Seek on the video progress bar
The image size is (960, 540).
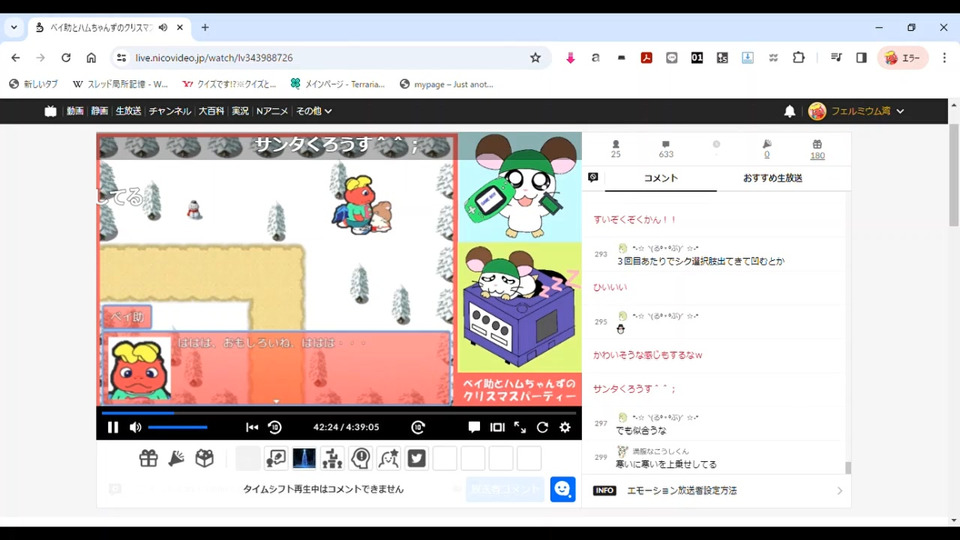339,413
